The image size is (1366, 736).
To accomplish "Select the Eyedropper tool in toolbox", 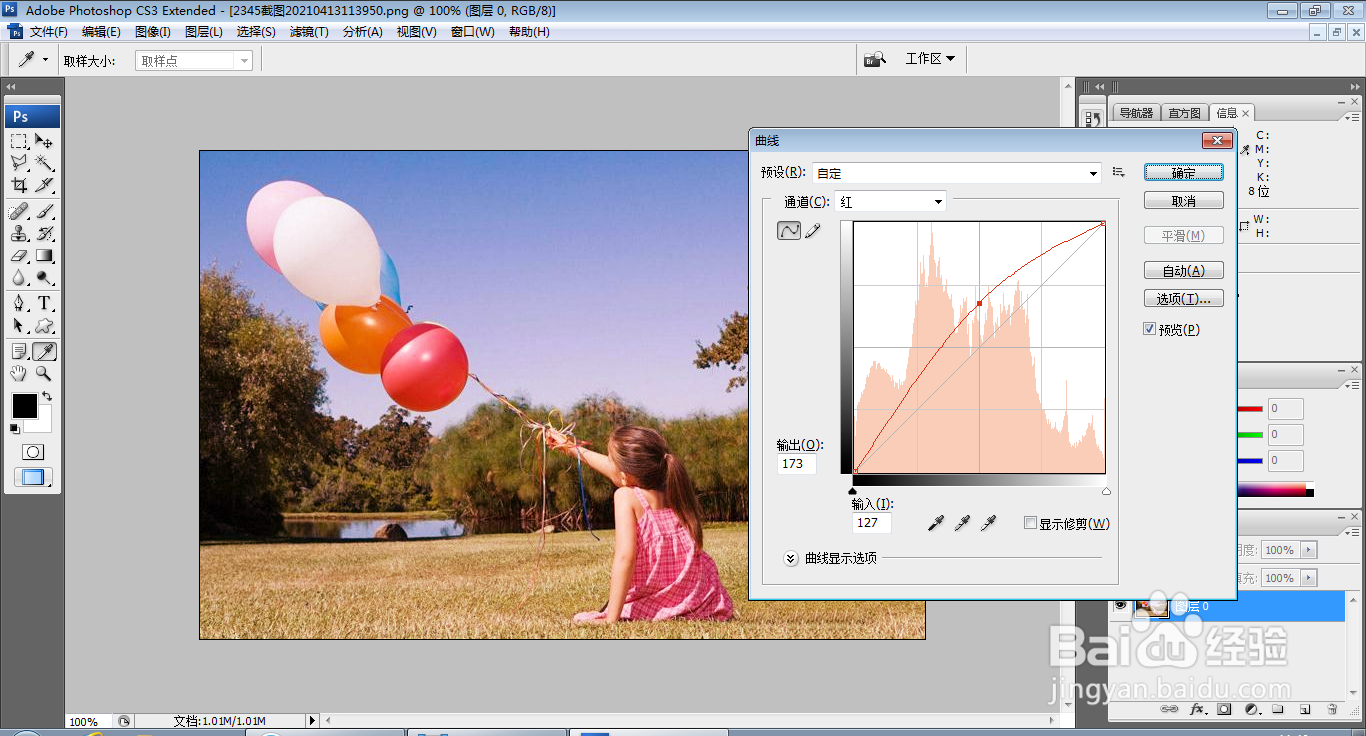I will (x=44, y=351).
